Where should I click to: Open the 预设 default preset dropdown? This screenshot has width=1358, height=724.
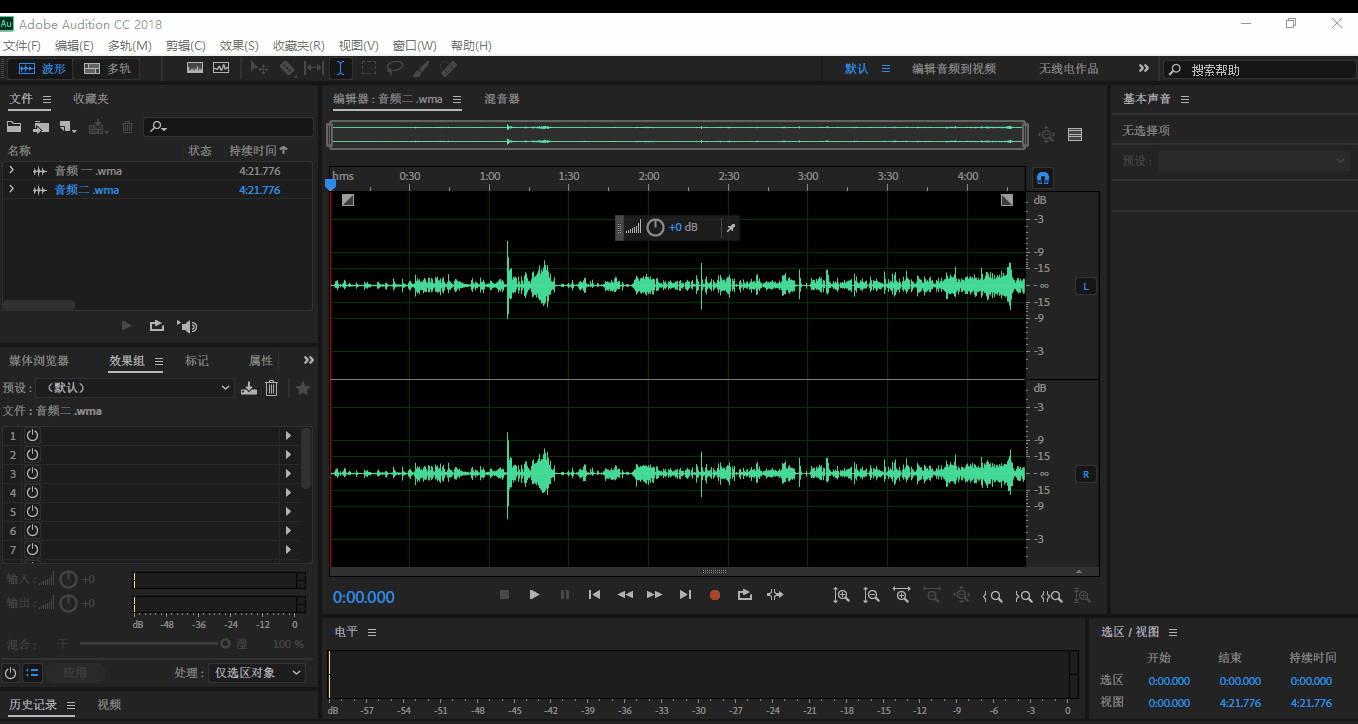135,388
